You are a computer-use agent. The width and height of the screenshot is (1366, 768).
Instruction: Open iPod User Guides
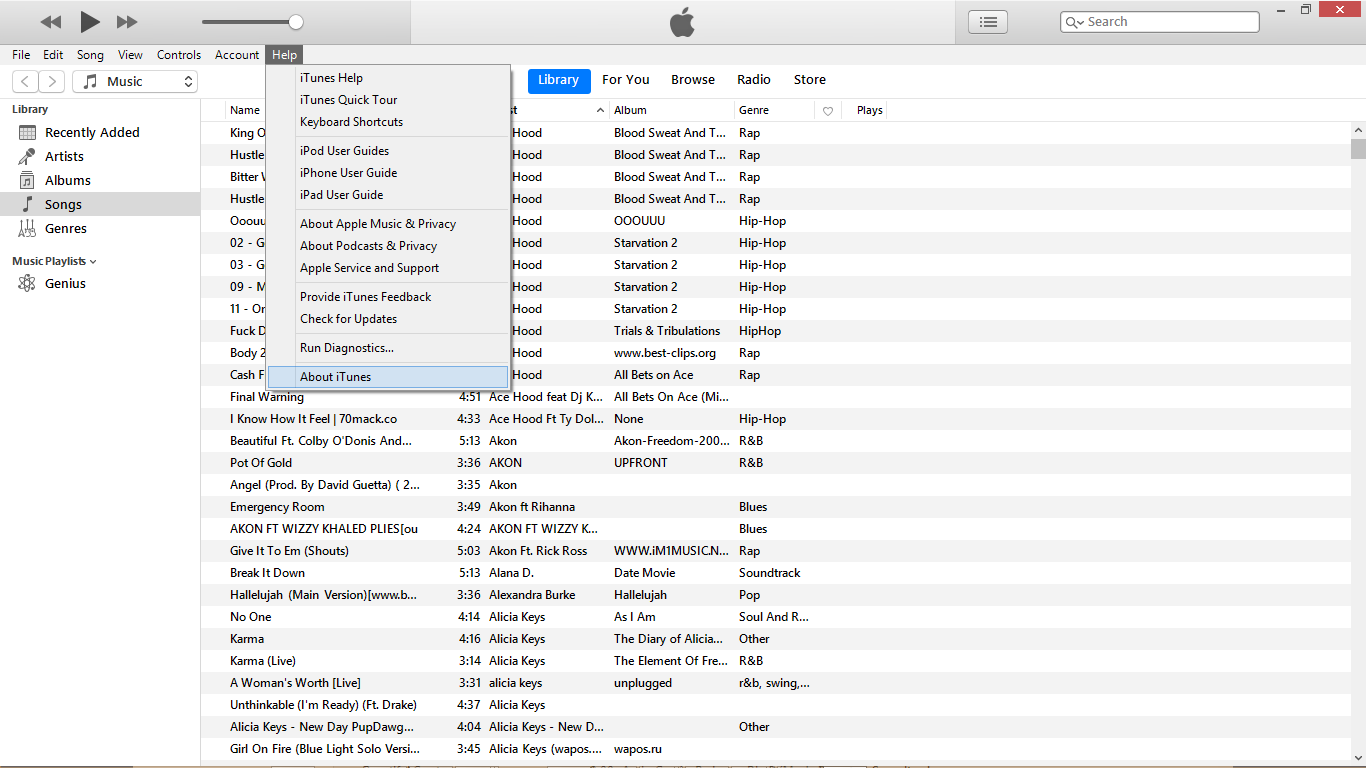pos(388,151)
